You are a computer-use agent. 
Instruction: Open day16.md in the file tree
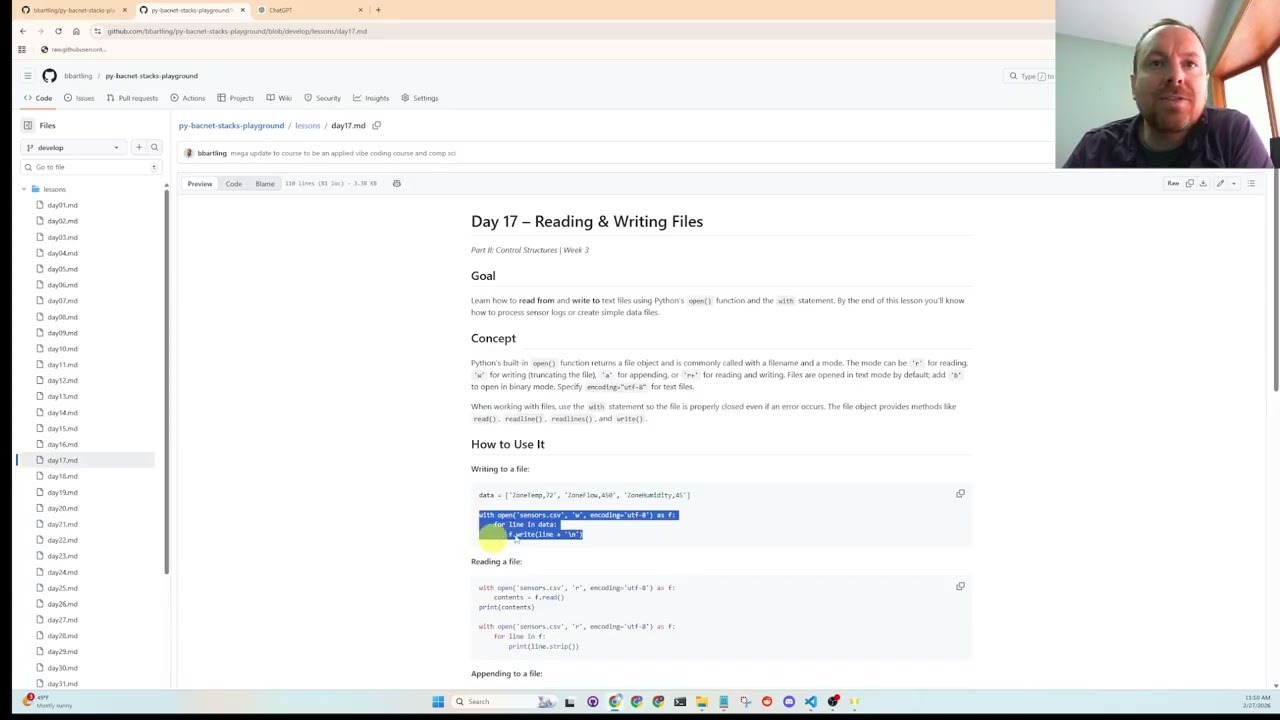tap(62, 444)
